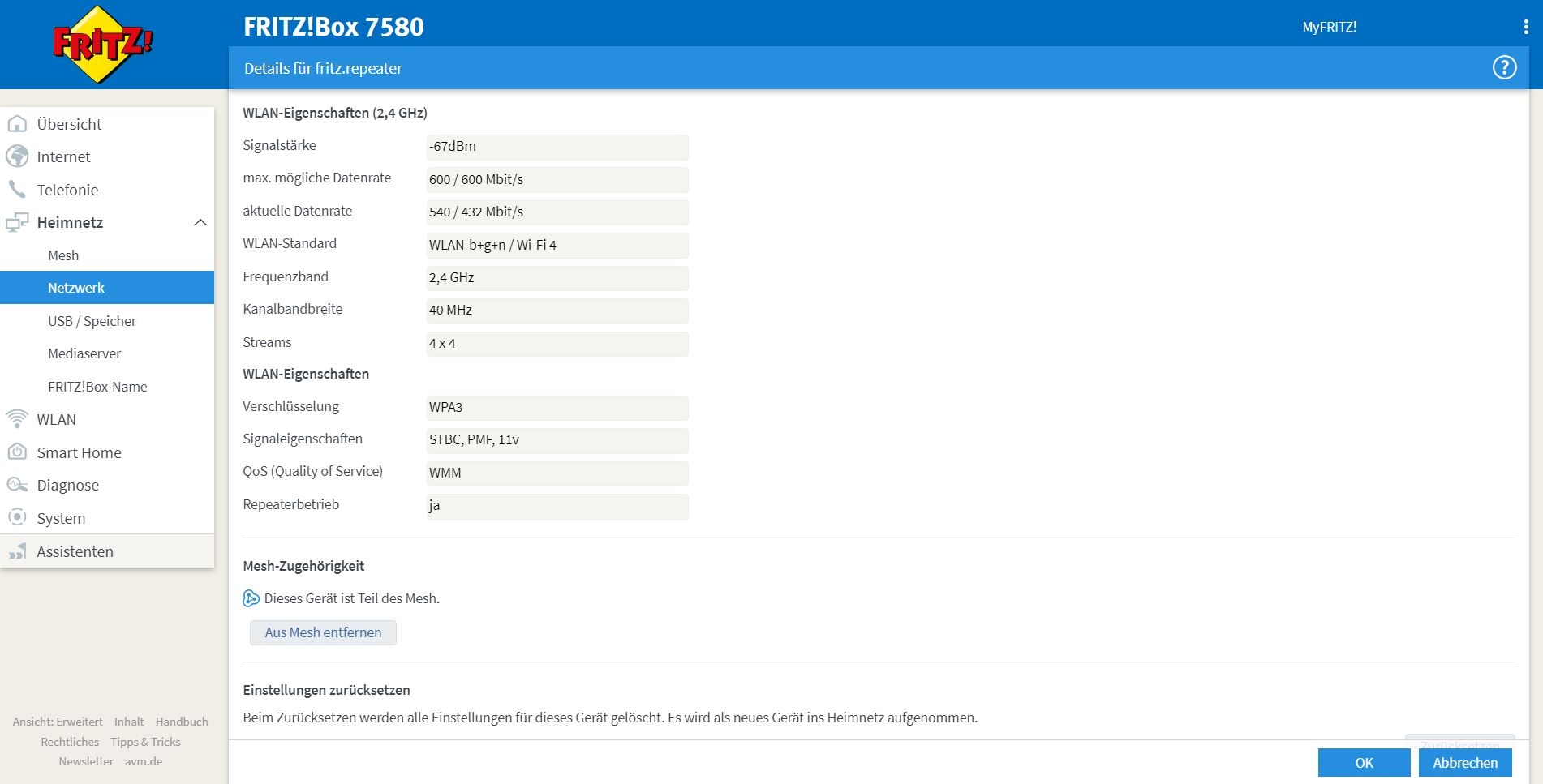Image resolution: width=1543 pixels, height=784 pixels.
Task: Open the FRITZ!Box-Name submenu item
Action: click(x=107, y=387)
